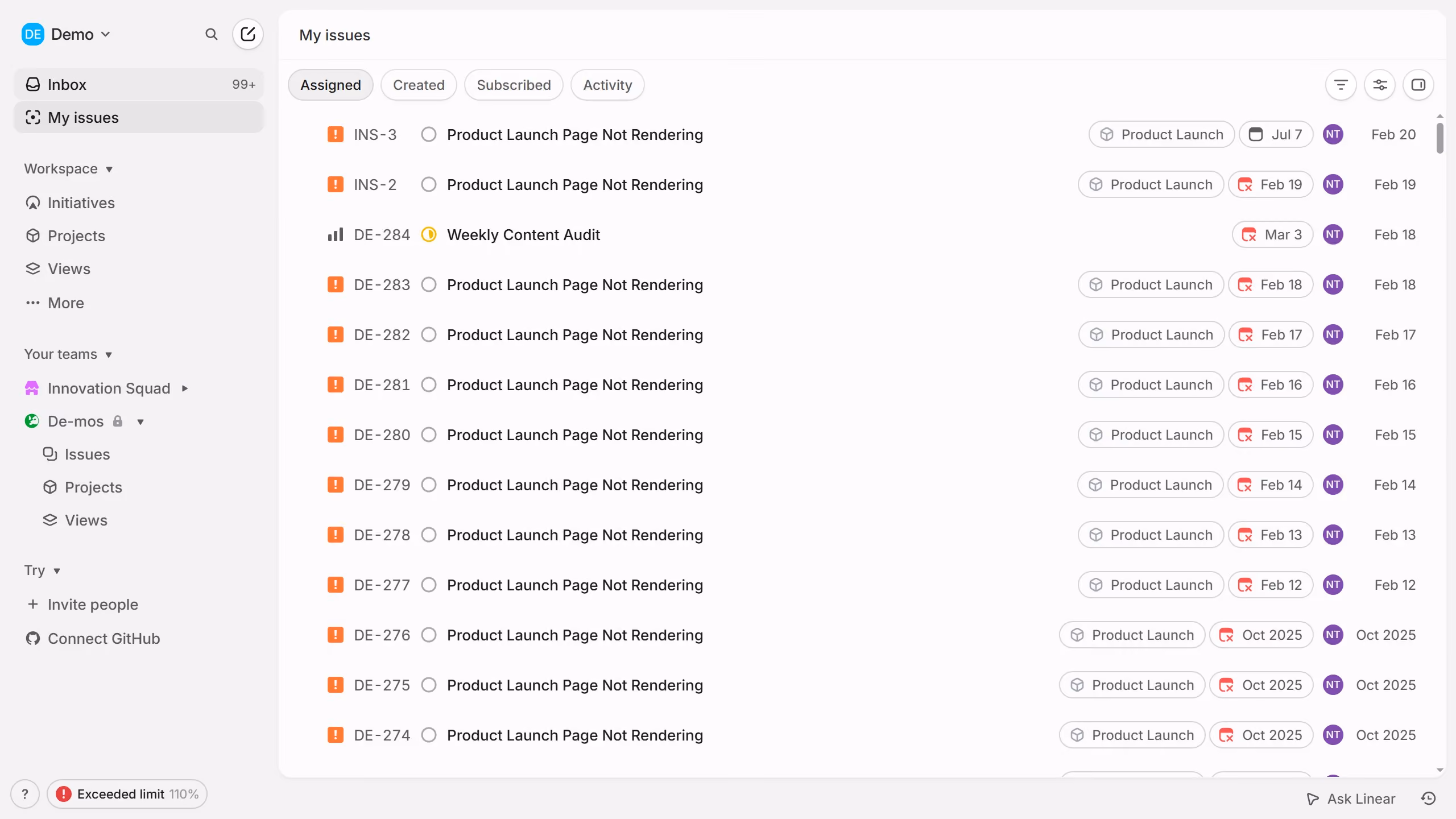Switch to the Assigned tab
Image resolution: width=1456 pixels, height=819 pixels.
coord(330,85)
